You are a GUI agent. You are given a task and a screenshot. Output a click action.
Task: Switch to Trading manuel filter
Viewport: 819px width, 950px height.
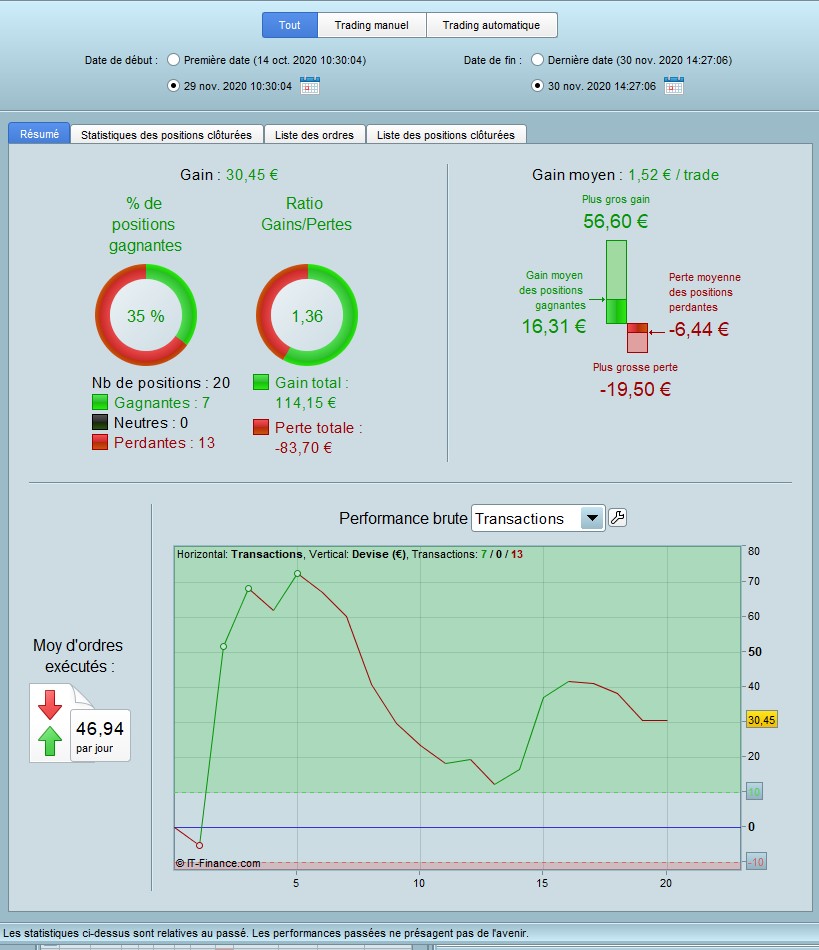pyautogui.click(x=372, y=25)
